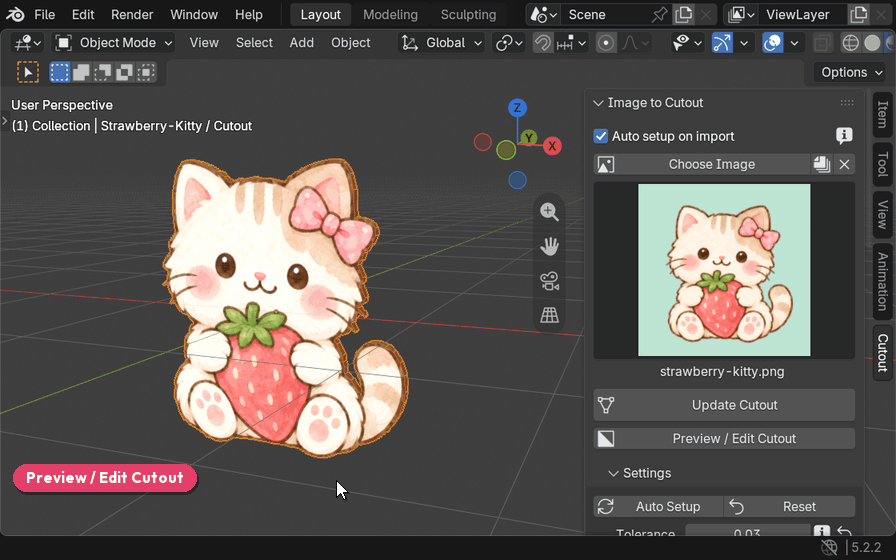Open Global transform orientation dropdown
Image resolution: width=896 pixels, height=560 pixels.
click(x=441, y=43)
